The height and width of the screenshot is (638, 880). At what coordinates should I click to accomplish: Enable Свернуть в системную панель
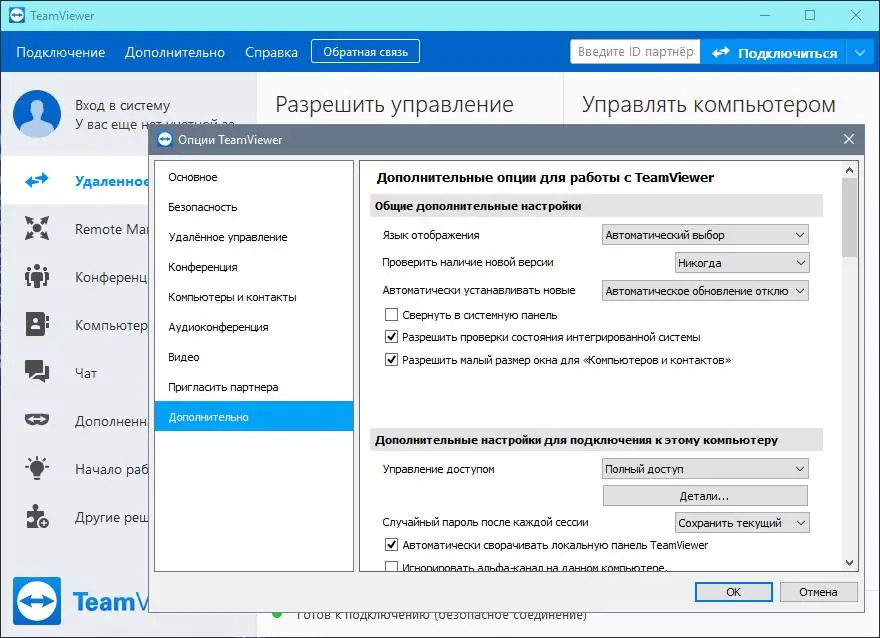[x=392, y=315]
